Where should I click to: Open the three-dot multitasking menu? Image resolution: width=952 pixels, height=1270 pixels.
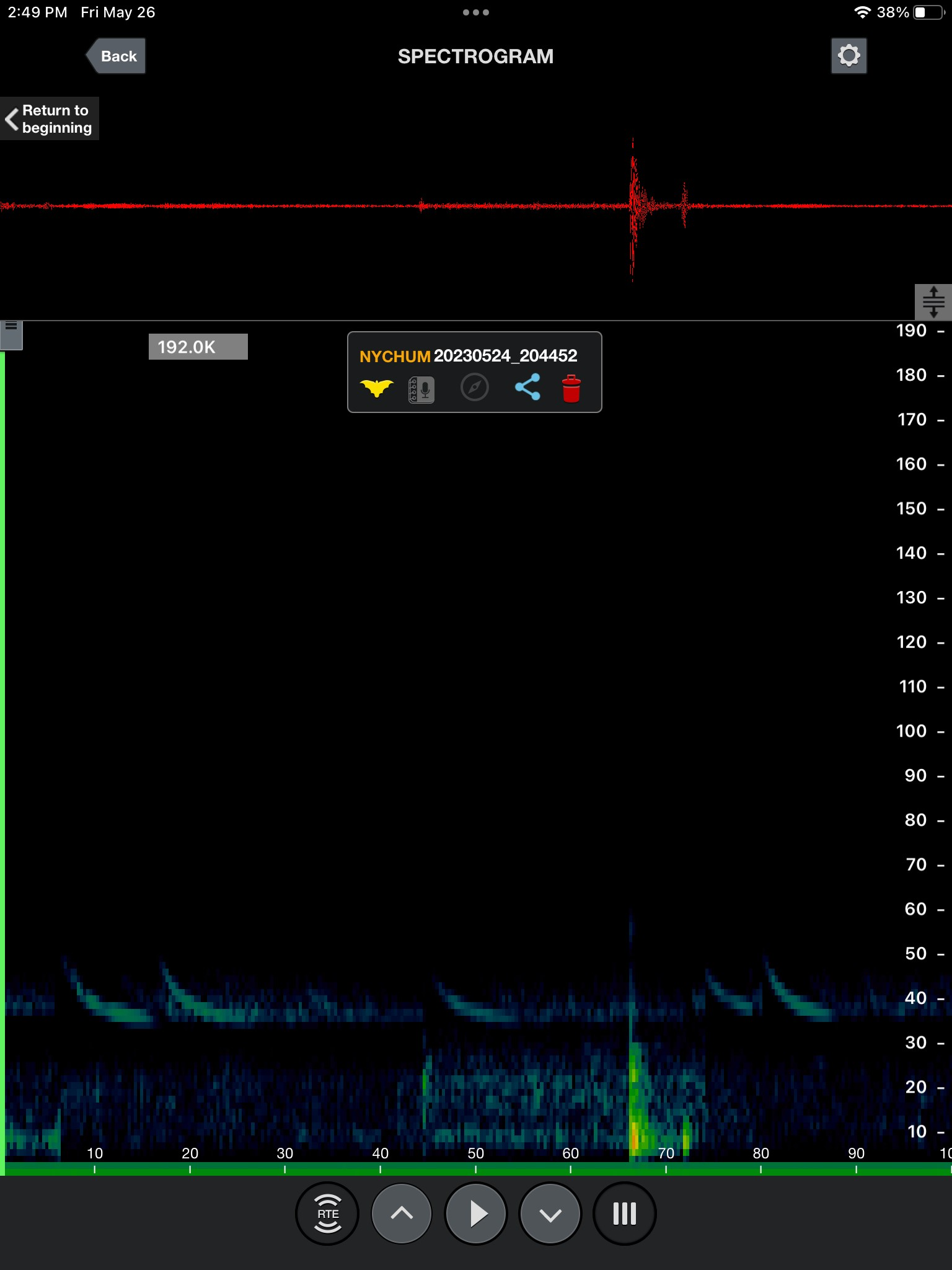476,12
